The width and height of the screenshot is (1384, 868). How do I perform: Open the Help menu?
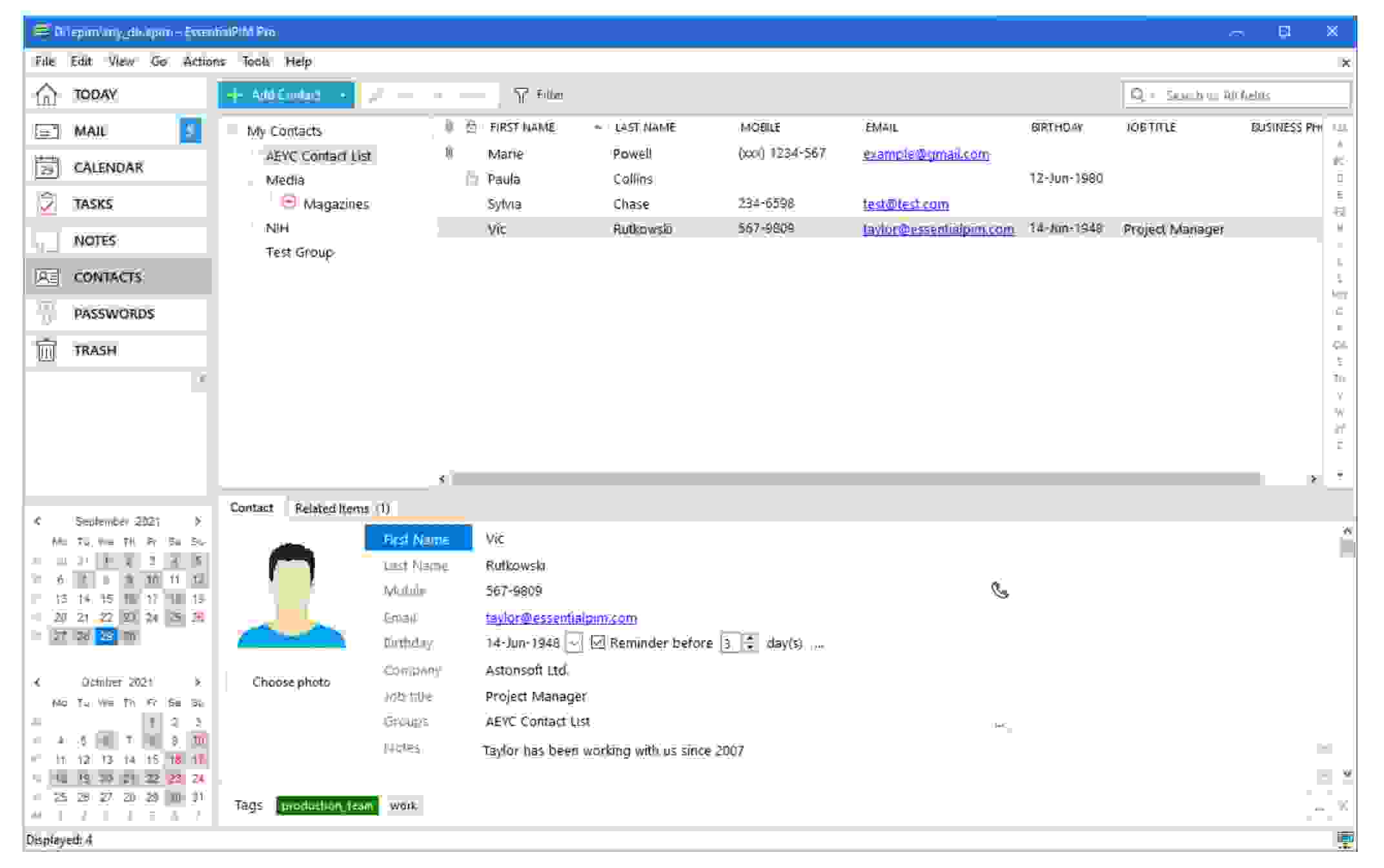tap(298, 61)
